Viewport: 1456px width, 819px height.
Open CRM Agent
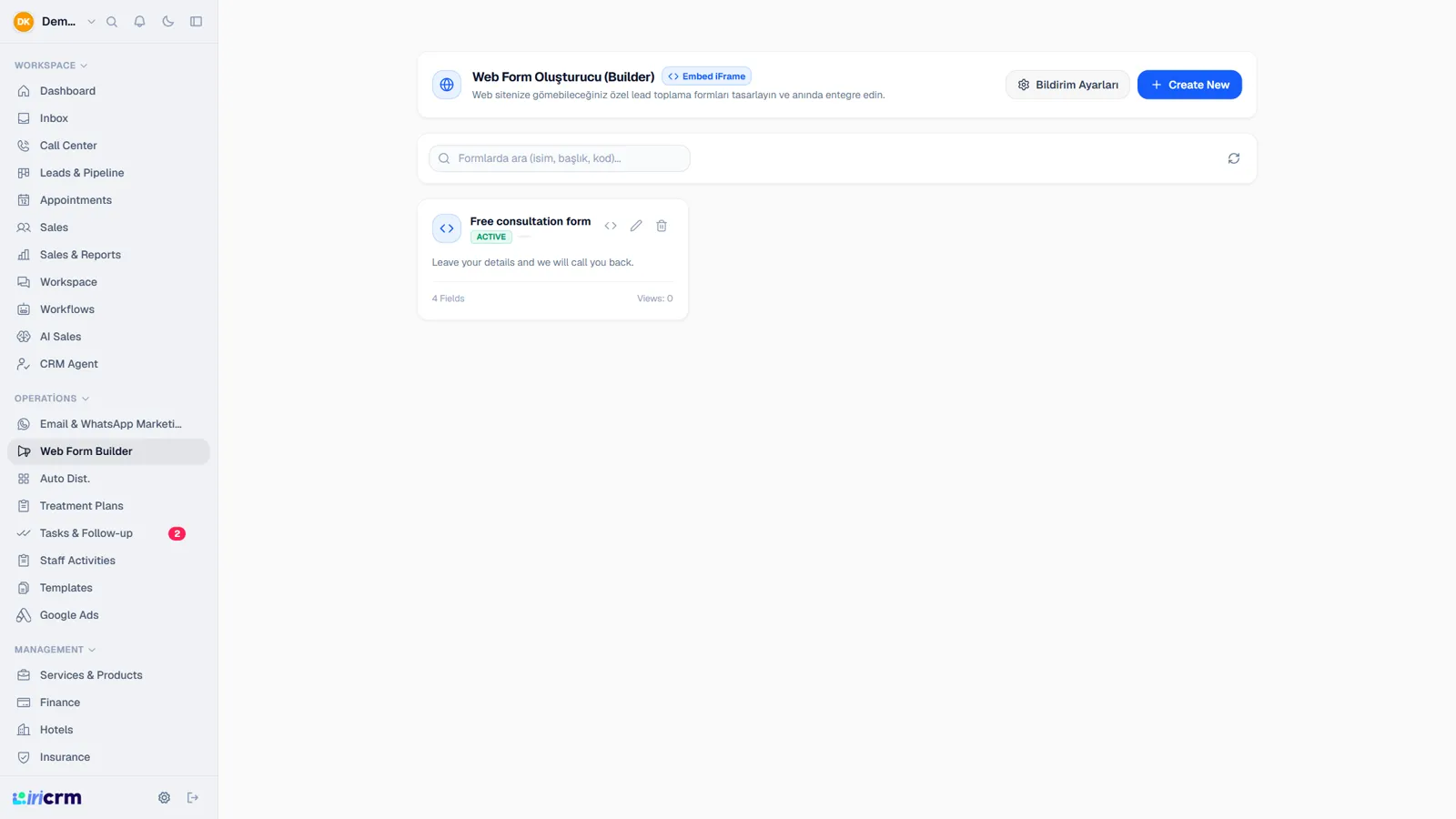pyautogui.click(x=108, y=364)
